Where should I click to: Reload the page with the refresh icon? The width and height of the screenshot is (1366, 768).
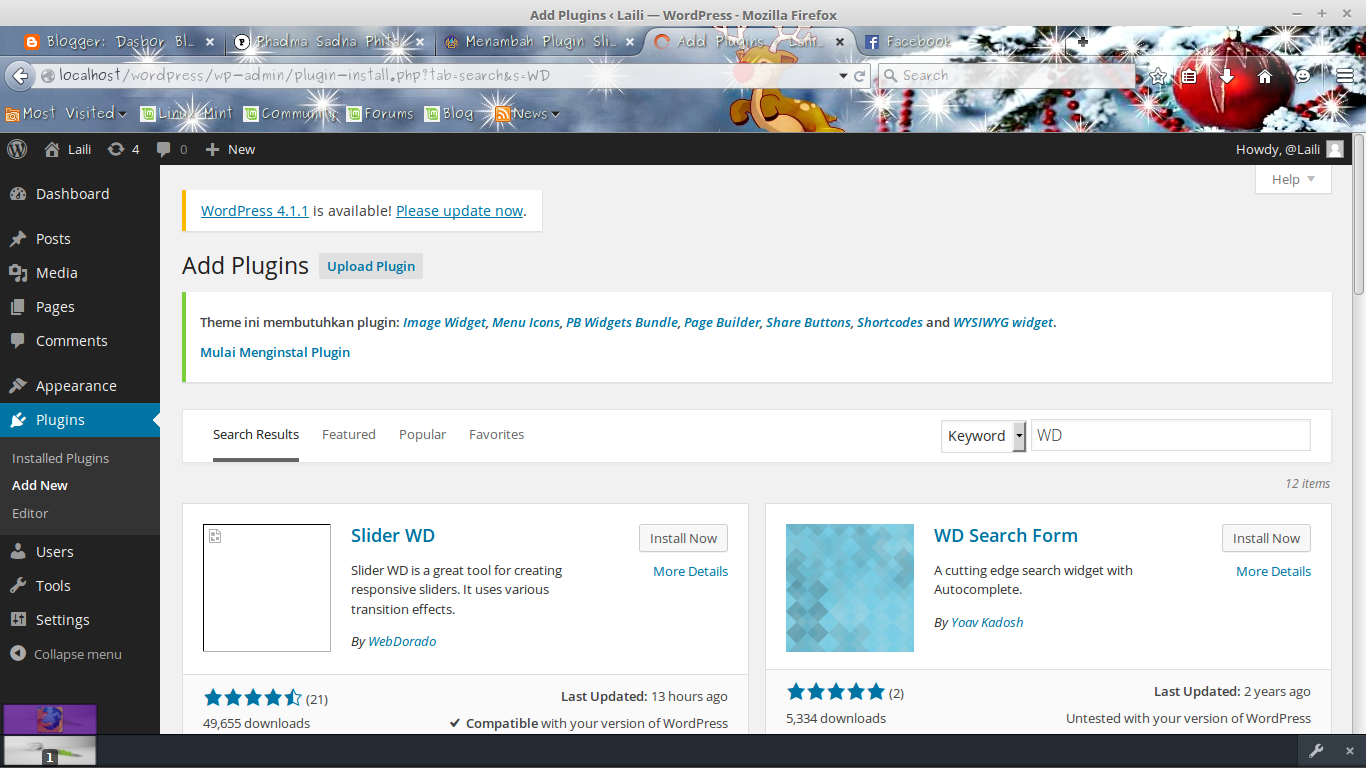pyautogui.click(x=859, y=76)
